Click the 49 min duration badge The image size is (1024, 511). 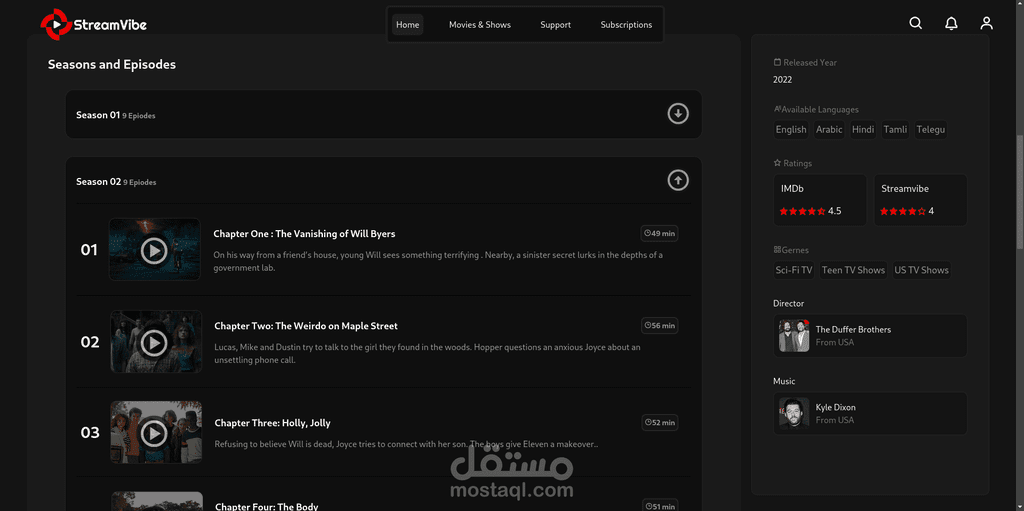pos(660,233)
